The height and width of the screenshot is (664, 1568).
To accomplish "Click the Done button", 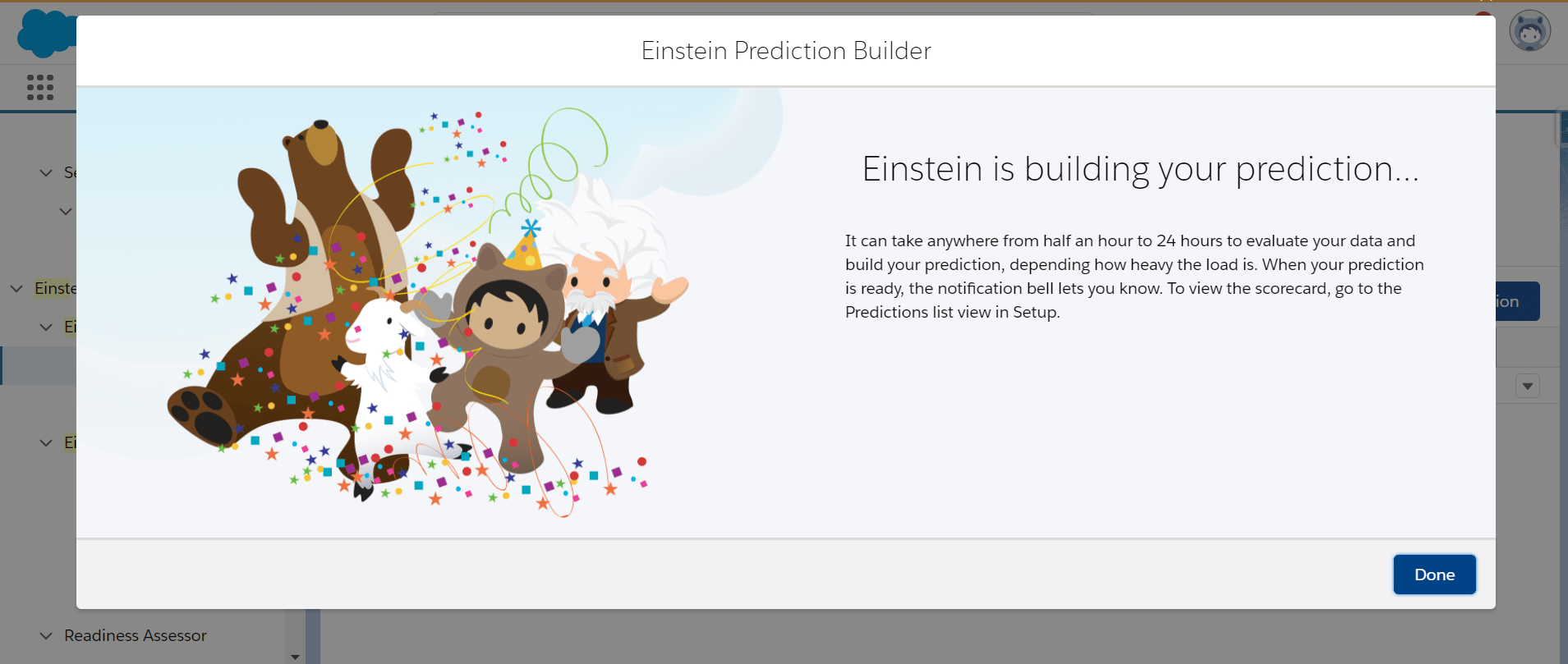I will pos(1434,575).
